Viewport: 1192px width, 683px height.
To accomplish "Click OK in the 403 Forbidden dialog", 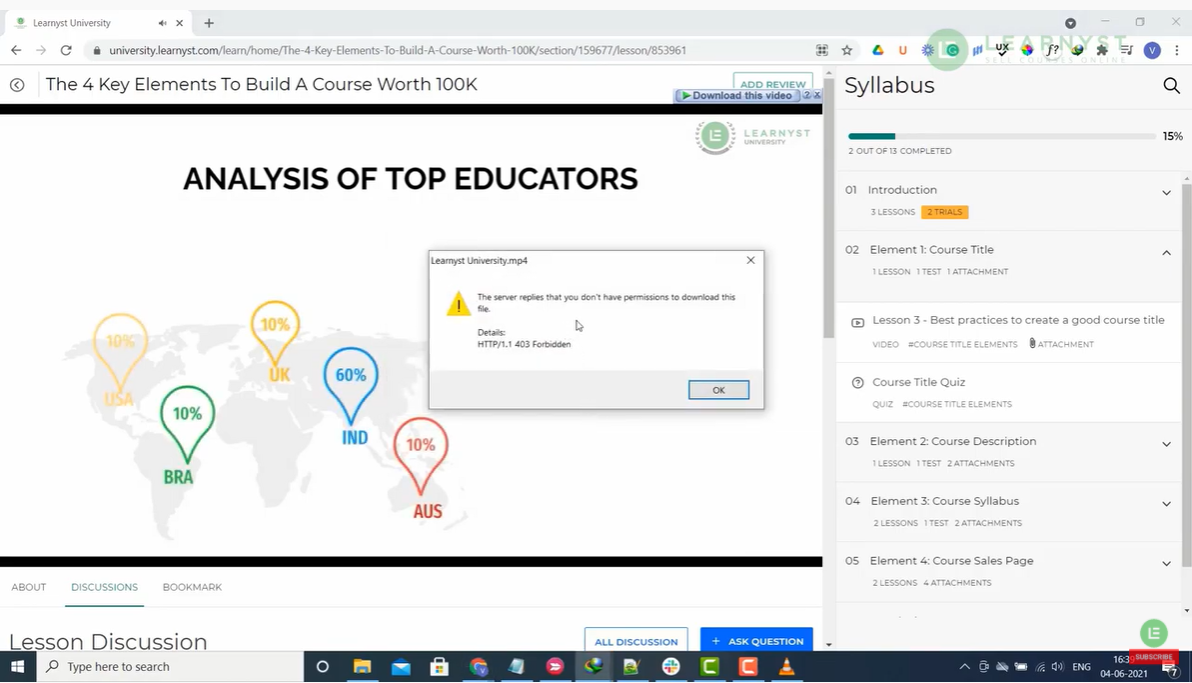I will point(718,390).
